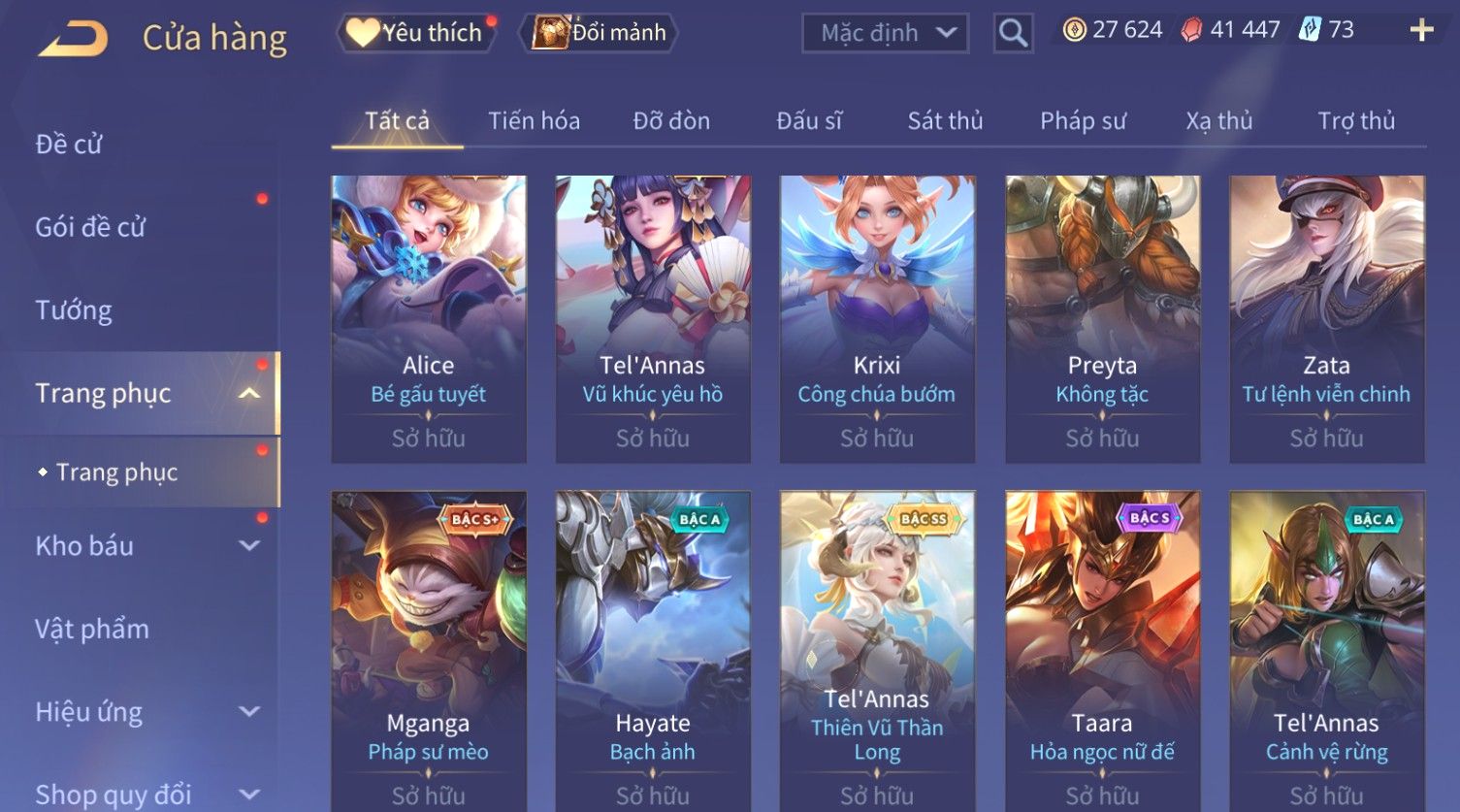Click the blue voucher currency icon
This screenshot has height=812, width=1460.
1310,30
